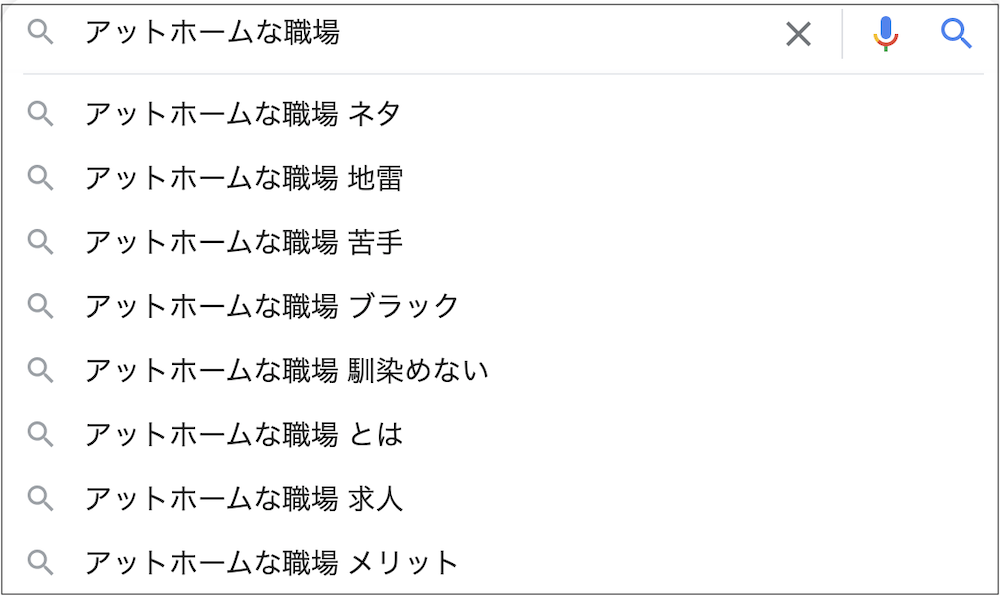Screen dimensions: 1000x595
Task: Select suggestion アットホームな職場 地雷
Action: click(x=500, y=178)
